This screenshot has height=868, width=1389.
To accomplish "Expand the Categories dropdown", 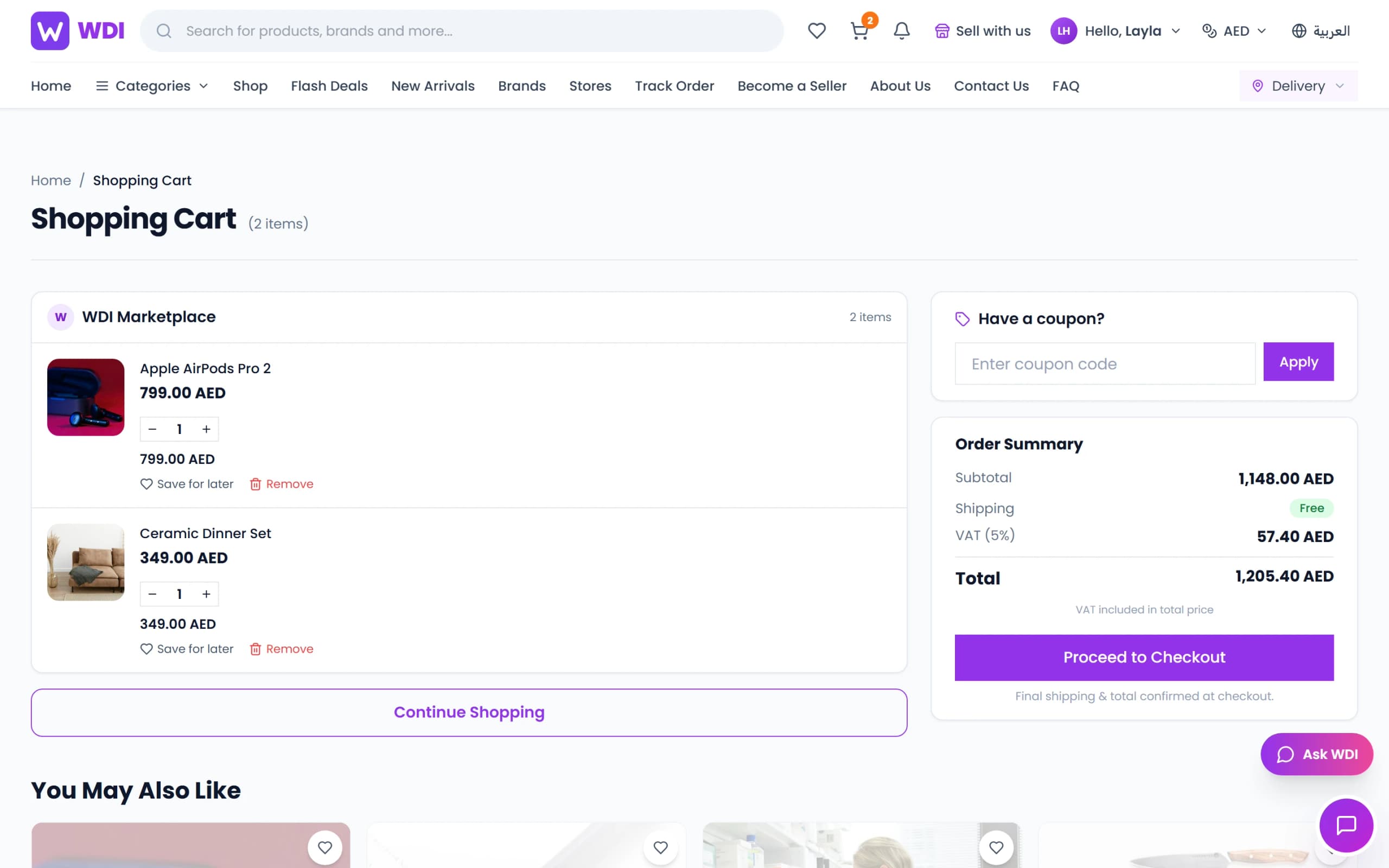I will coord(152,86).
